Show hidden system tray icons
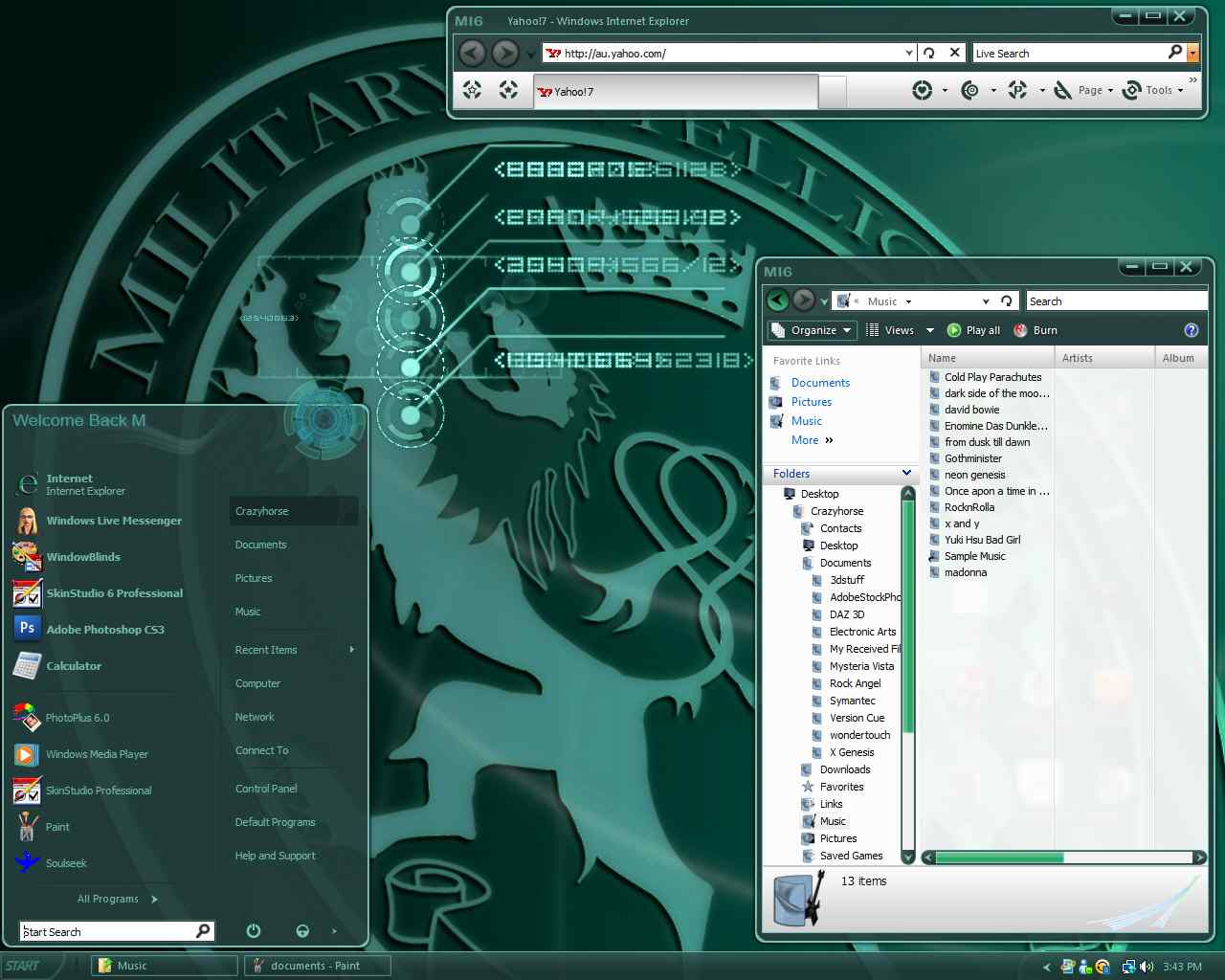The width and height of the screenshot is (1225, 980). click(x=1046, y=967)
